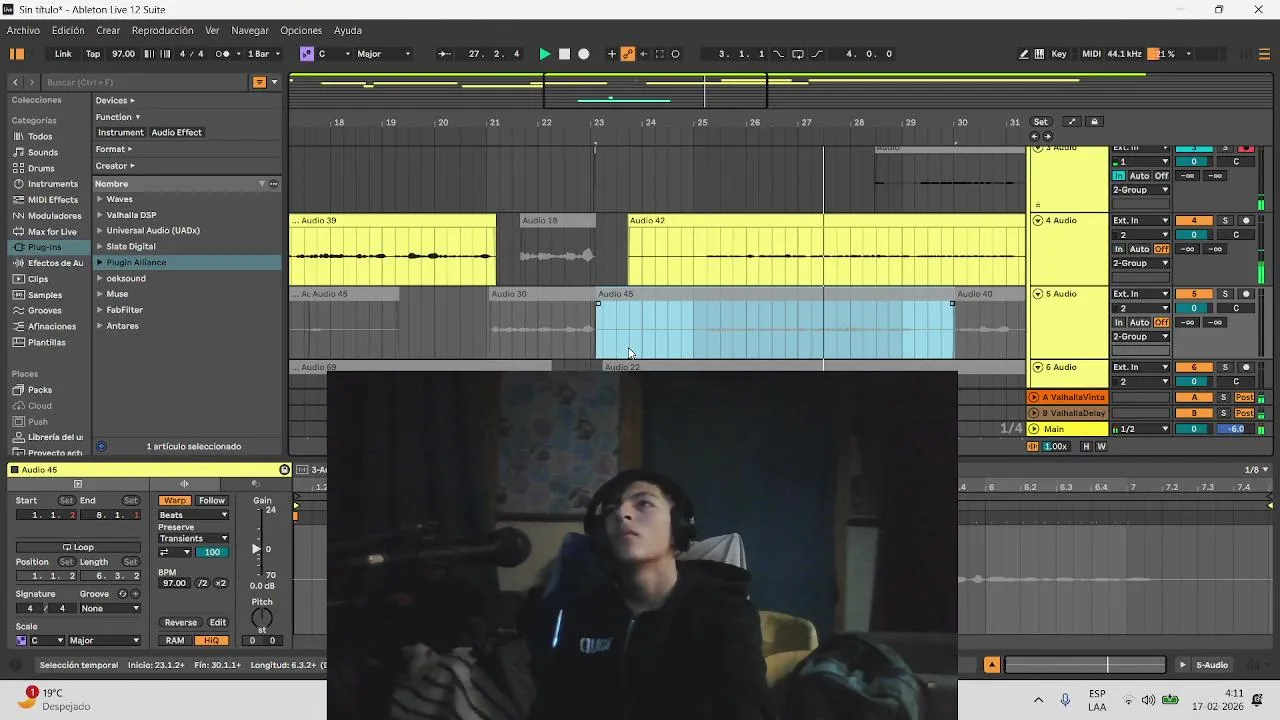Show hidden tray icons chevron
This screenshot has height=720, width=1280.
coord(1038,700)
